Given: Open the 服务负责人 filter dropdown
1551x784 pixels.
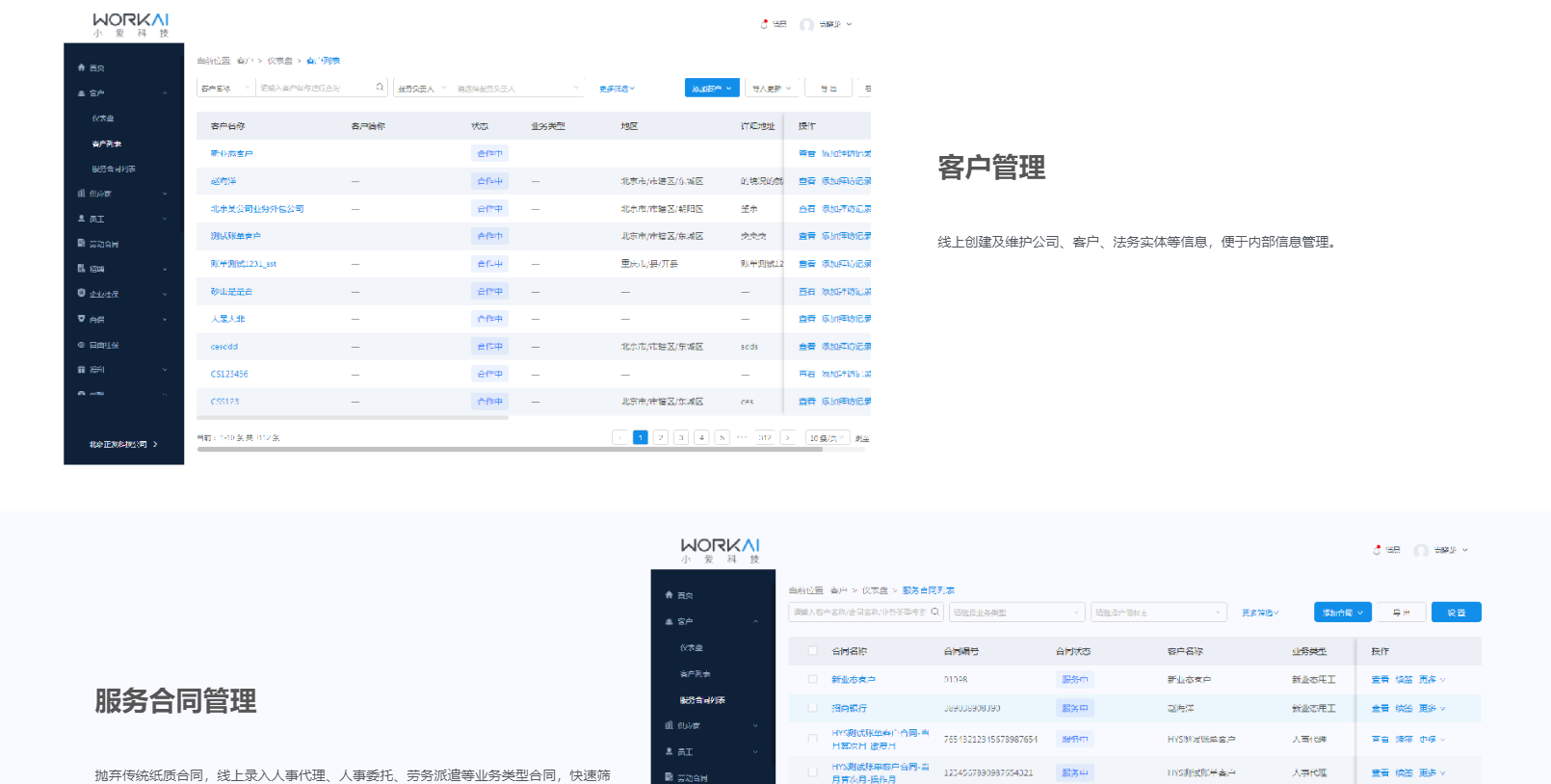Looking at the screenshot, I should click(x=422, y=88).
